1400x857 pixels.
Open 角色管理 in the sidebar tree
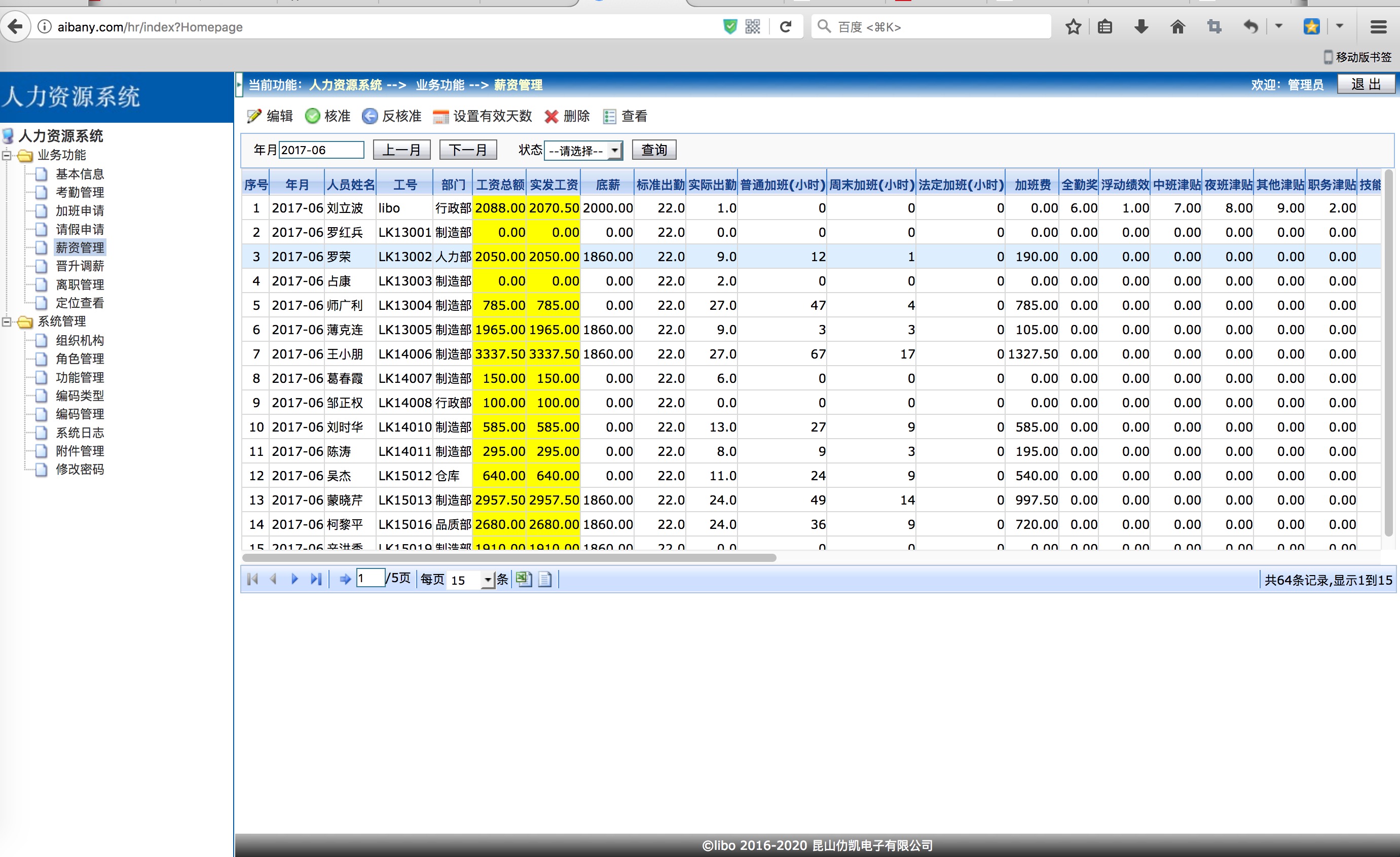click(x=80, y=359)
